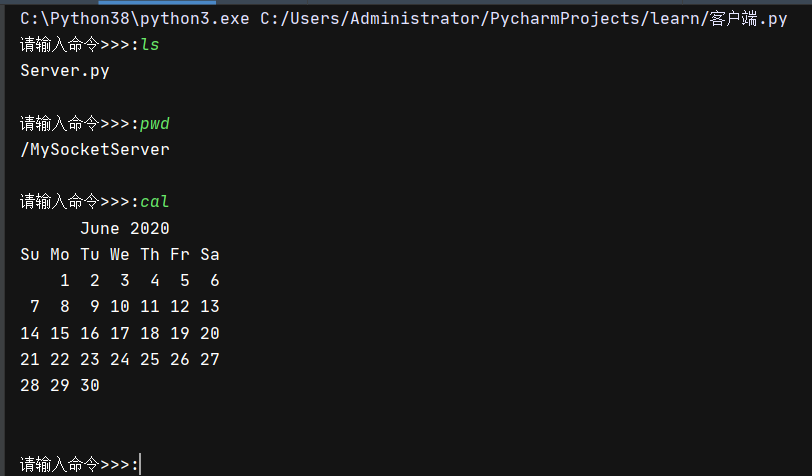
Task: Click date 20 in the calendar output
Action: 210,333
